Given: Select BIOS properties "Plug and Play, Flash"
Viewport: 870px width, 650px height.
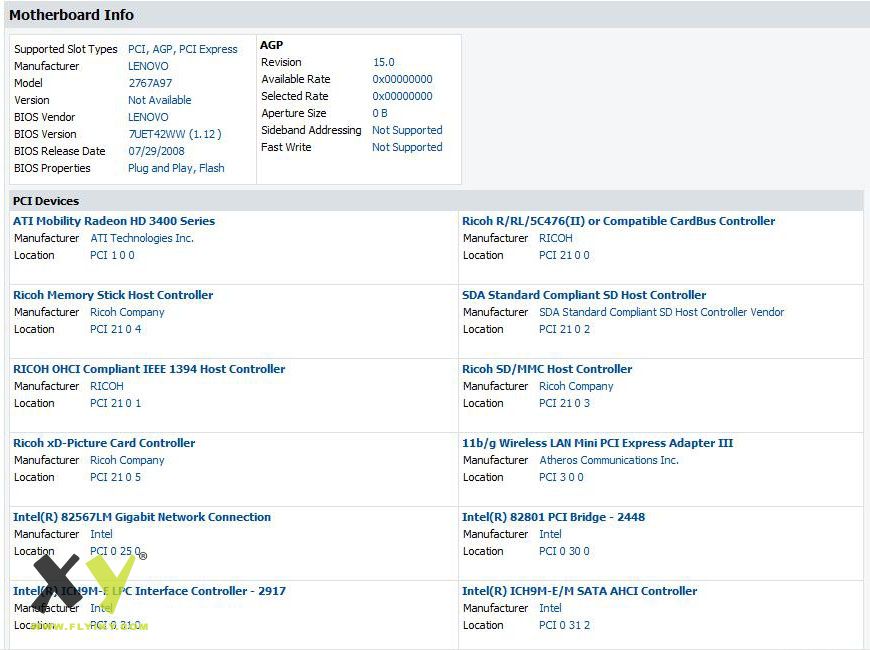Looking at the screenshot, I should point(176,168).
